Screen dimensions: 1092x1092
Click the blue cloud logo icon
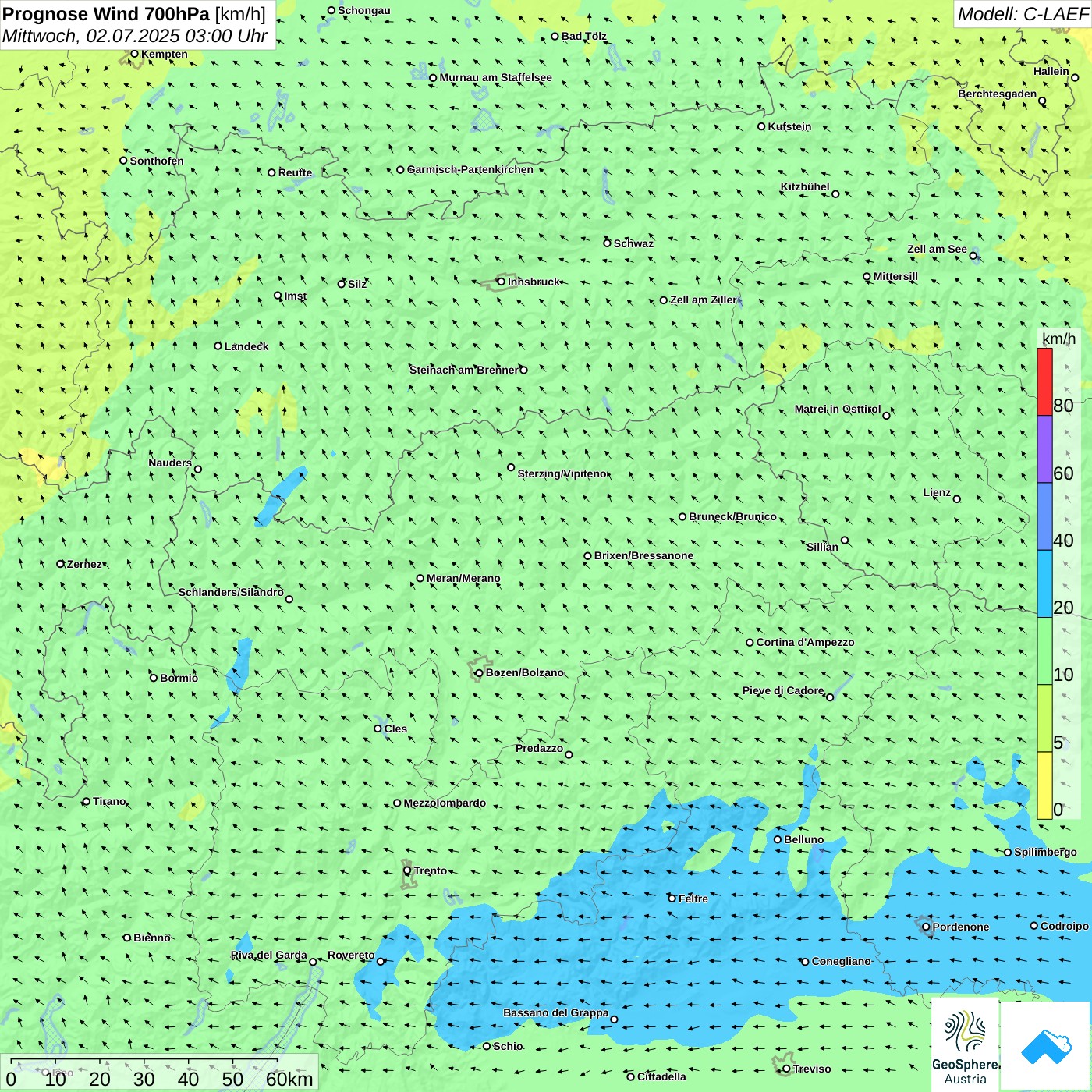tap(1045, 1046)
